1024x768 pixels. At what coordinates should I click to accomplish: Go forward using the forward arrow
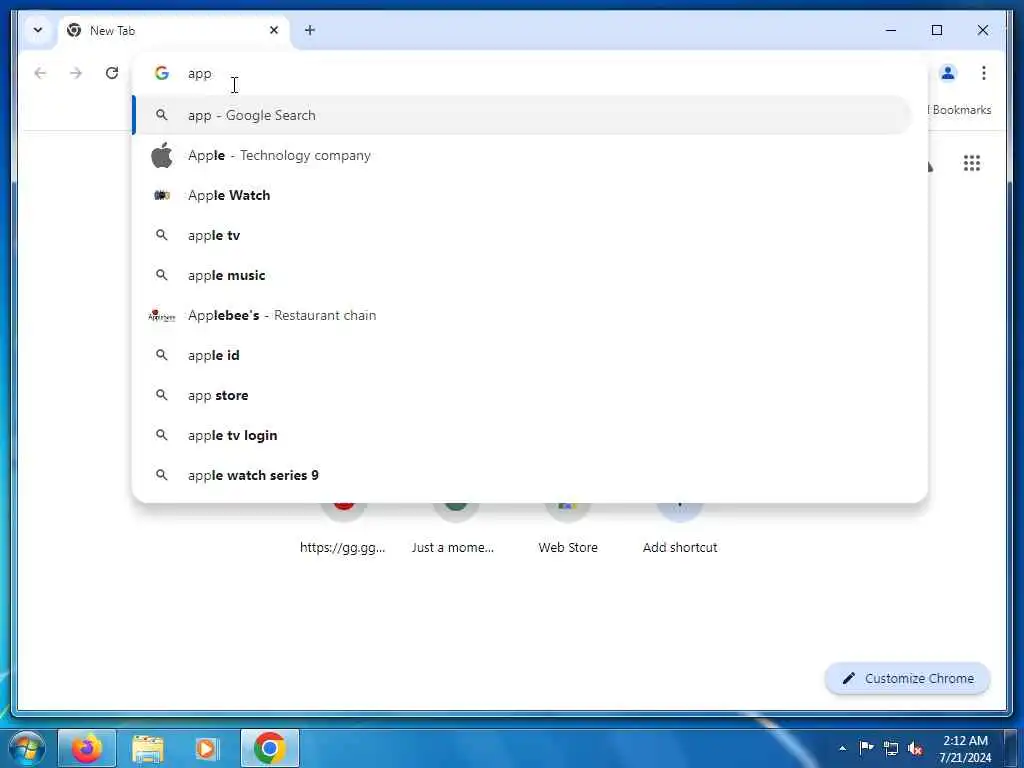coord(76,73)
